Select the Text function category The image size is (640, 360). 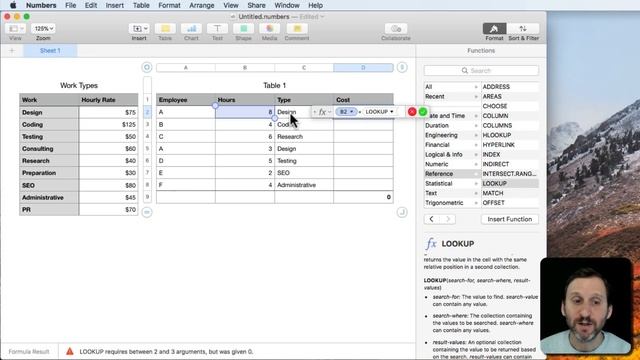452,193
